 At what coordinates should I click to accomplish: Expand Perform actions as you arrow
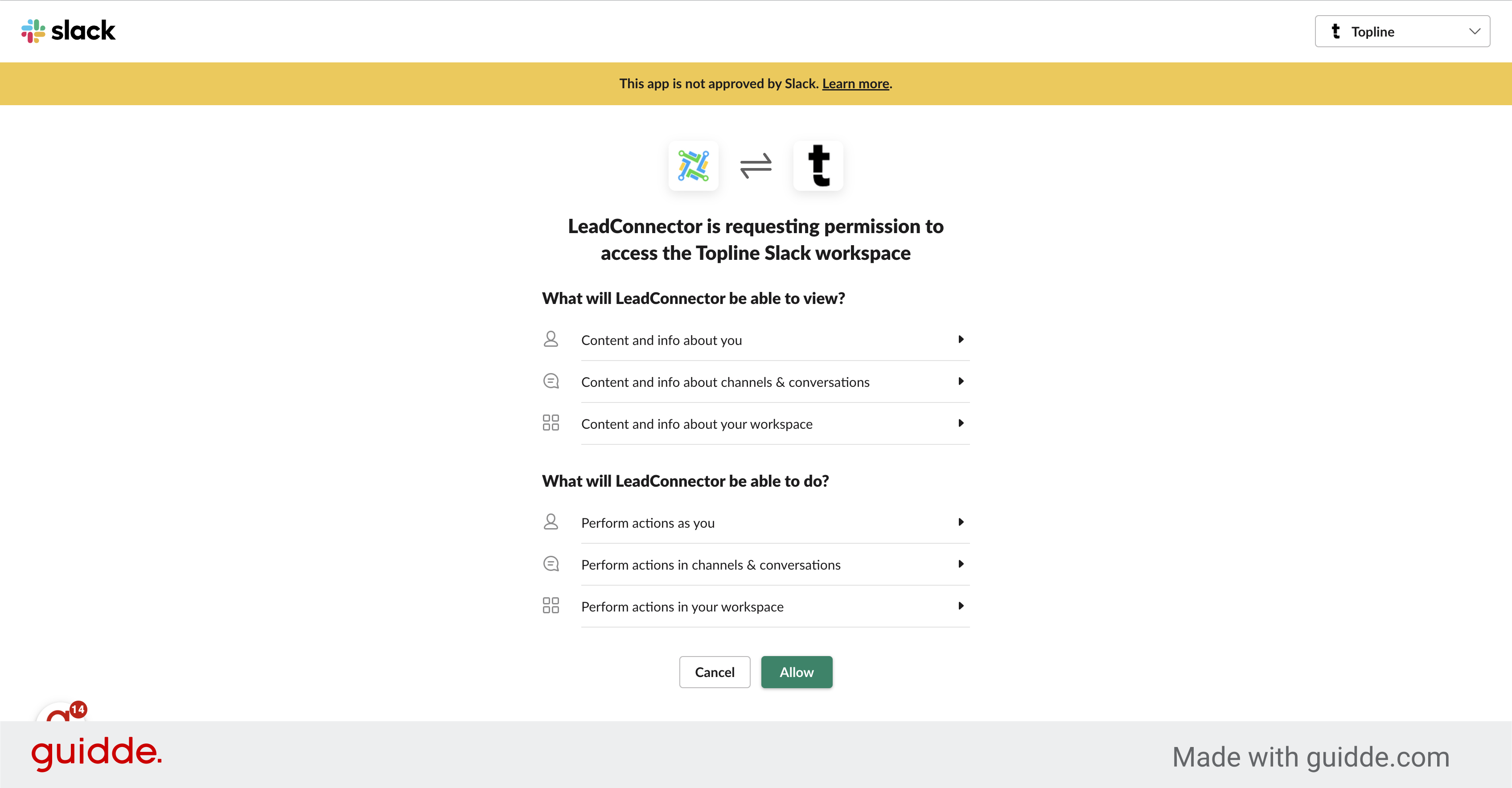(961, 522)
